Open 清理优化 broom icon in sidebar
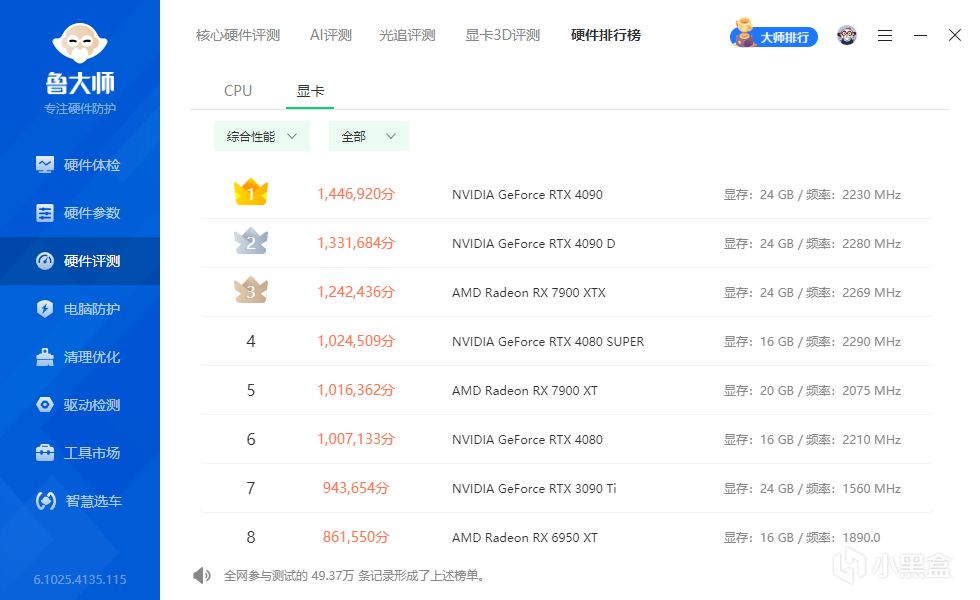The width and height of the screenshot is (980, 600). click(45, 357)
